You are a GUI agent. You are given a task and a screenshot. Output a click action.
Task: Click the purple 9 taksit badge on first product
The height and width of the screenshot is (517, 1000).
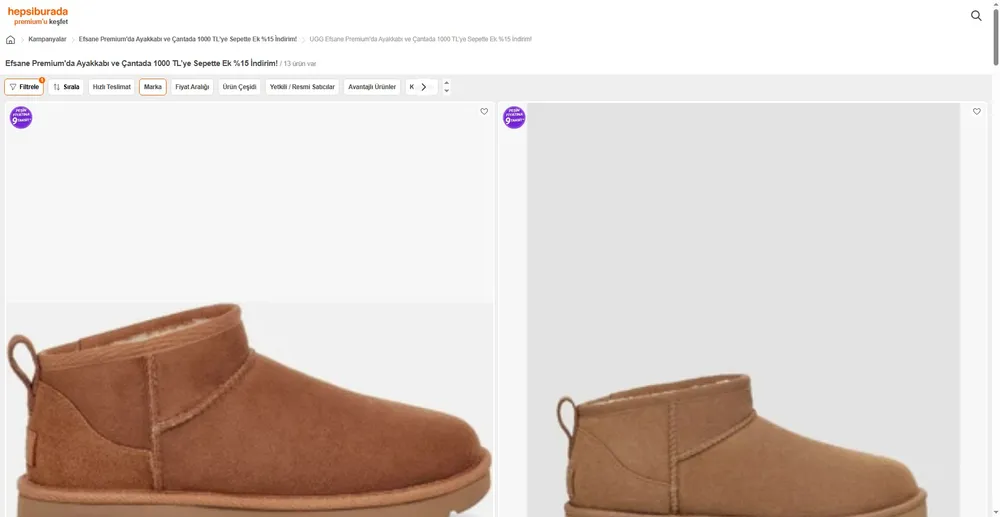pos(21,117)
